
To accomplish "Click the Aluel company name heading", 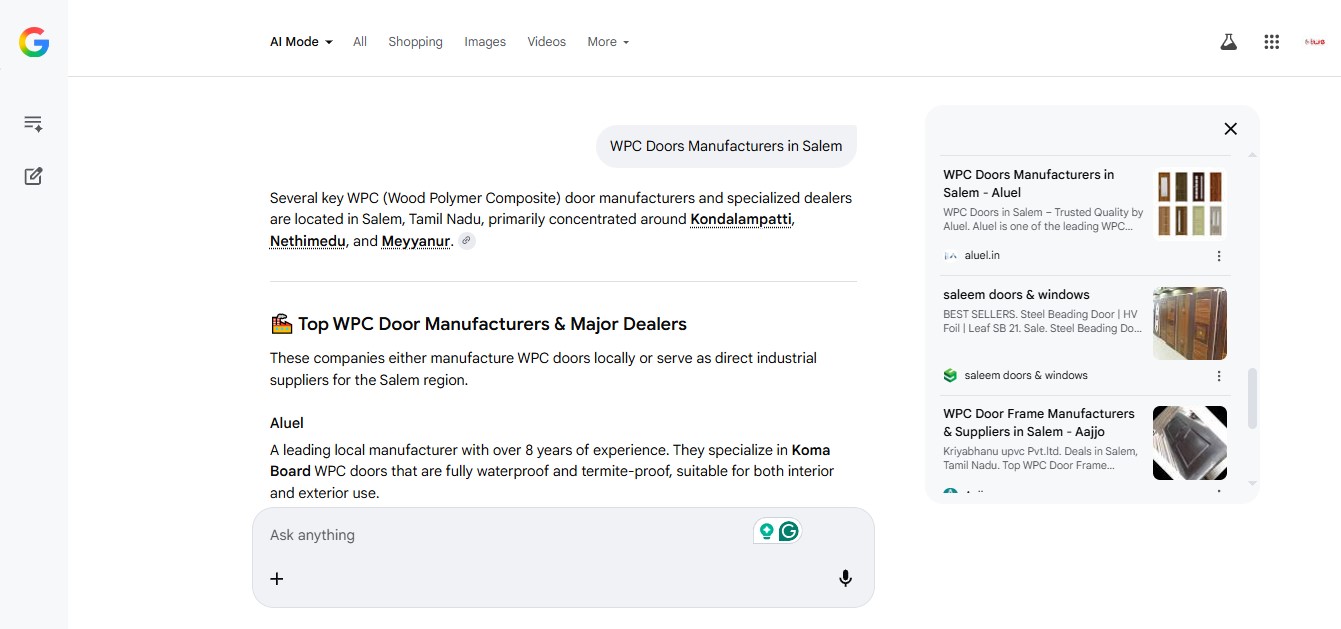I will 287,423.
